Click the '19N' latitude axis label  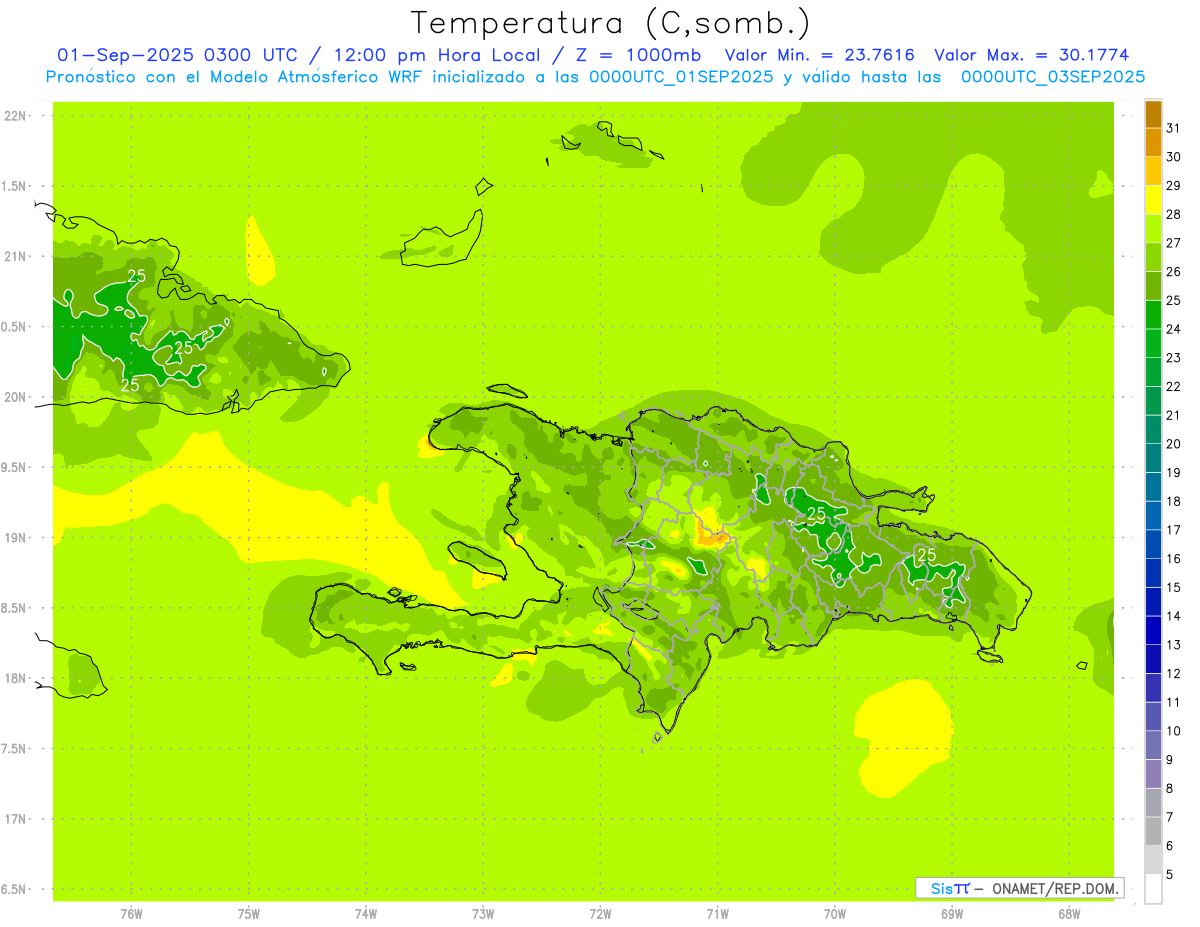click(15, 538)
